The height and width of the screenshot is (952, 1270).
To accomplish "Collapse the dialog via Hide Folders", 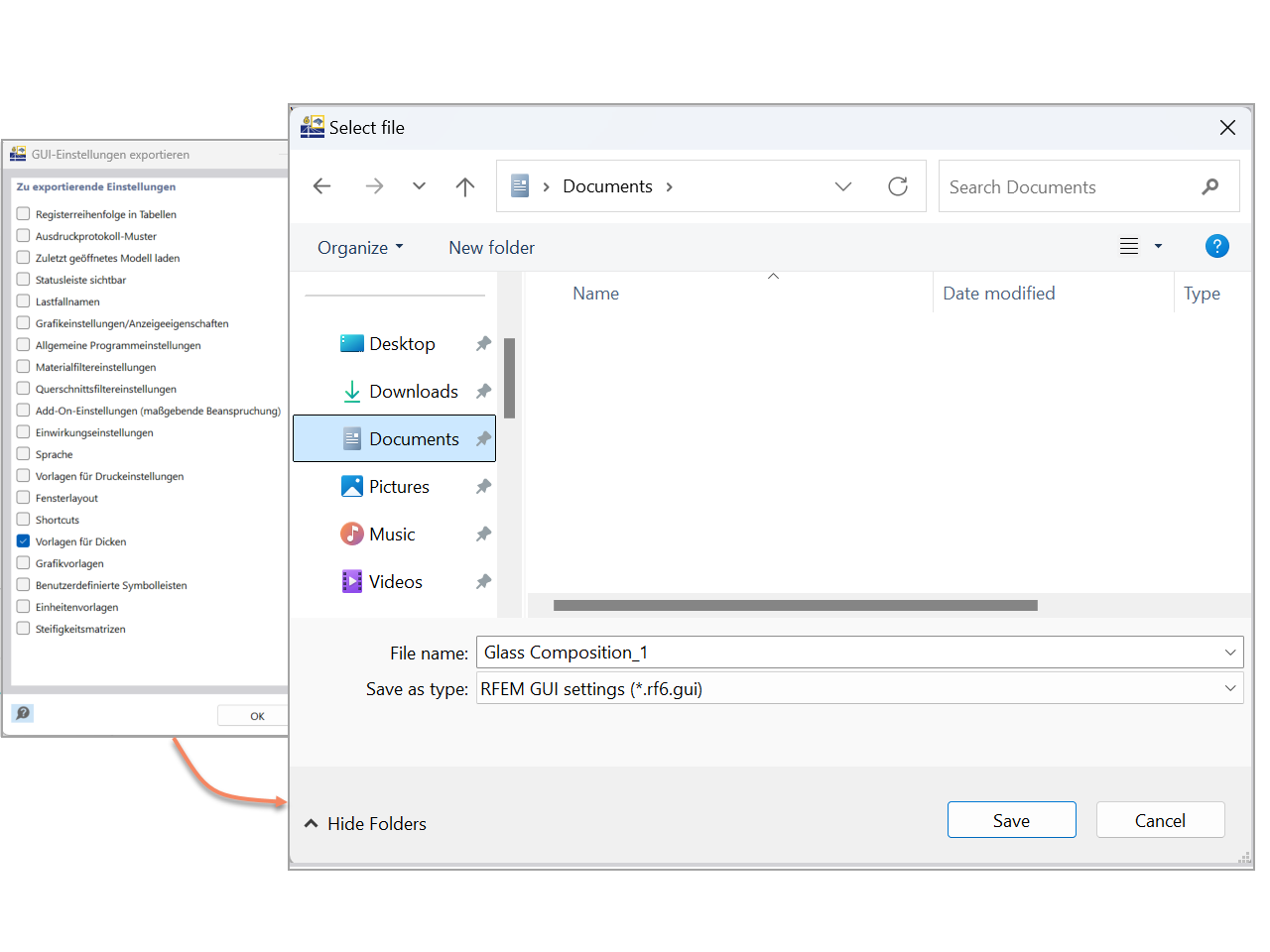I will point(365,823).
